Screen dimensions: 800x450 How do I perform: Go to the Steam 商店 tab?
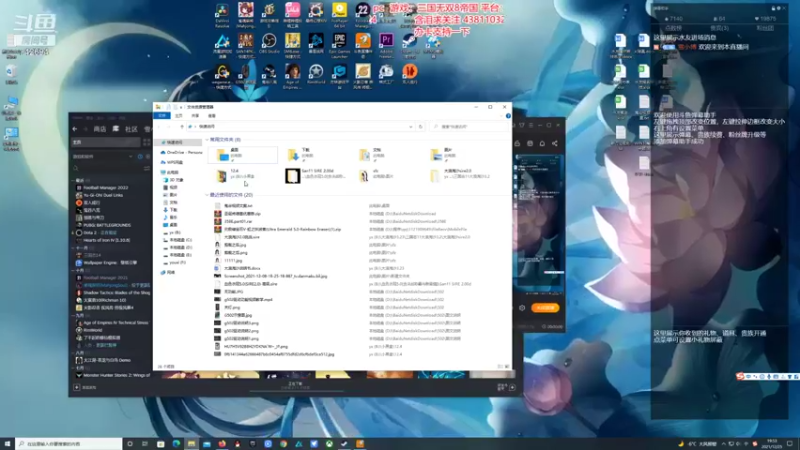tap(100, 129)
